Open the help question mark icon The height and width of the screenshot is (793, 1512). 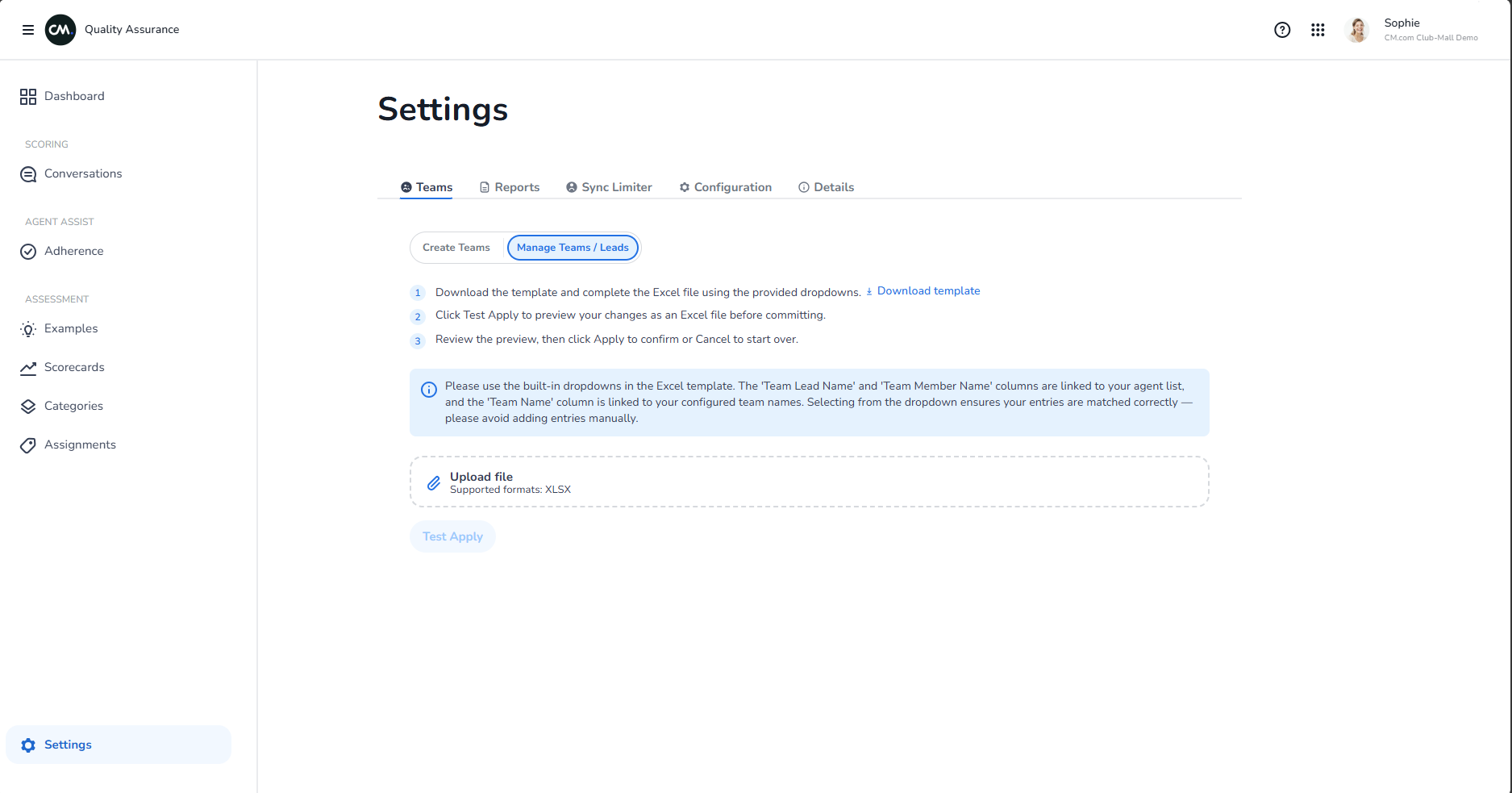click(x=1282, y=30)
